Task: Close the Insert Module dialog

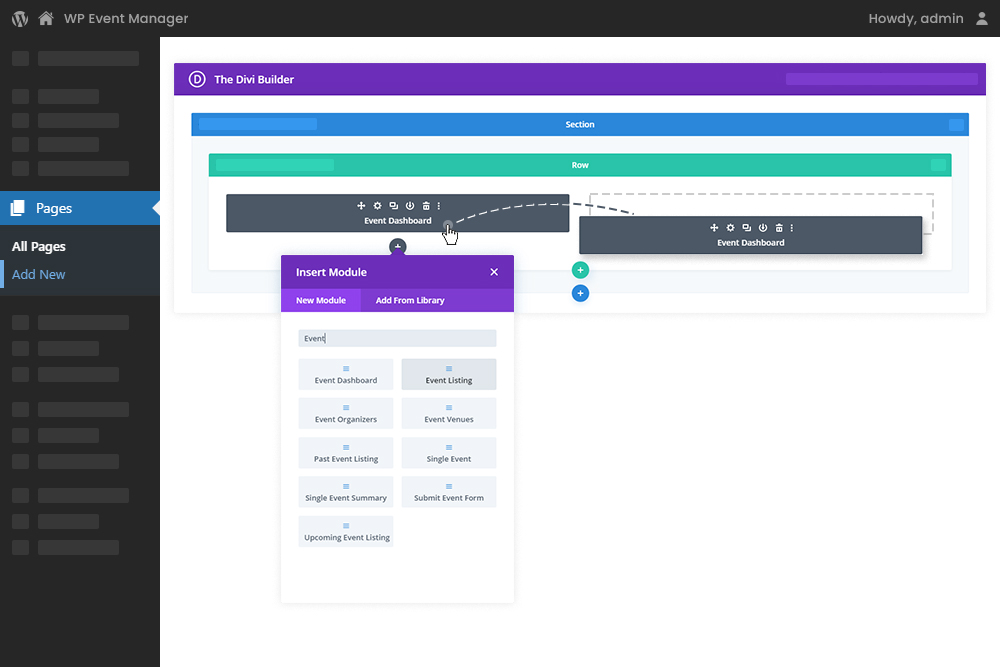Action: click(x=494, y=272)
